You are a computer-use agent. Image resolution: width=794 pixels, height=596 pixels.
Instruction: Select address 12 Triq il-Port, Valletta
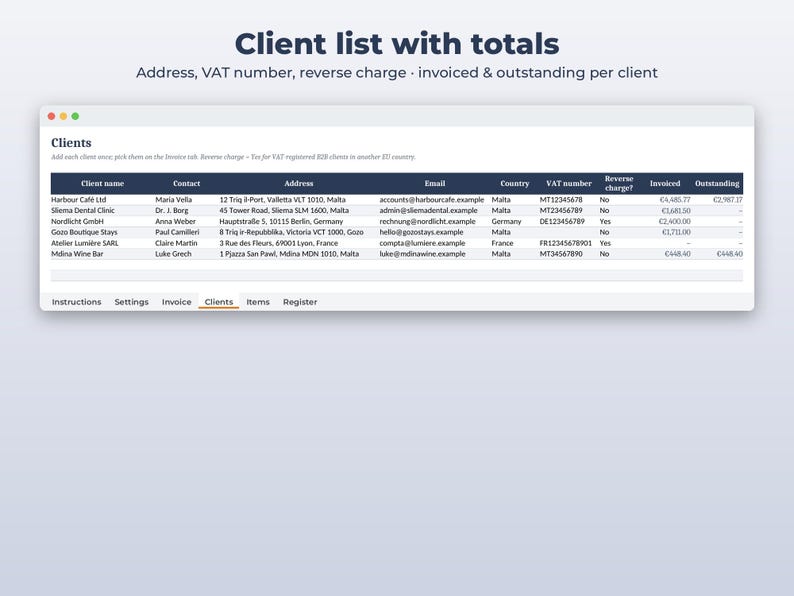tap(283, 200)
